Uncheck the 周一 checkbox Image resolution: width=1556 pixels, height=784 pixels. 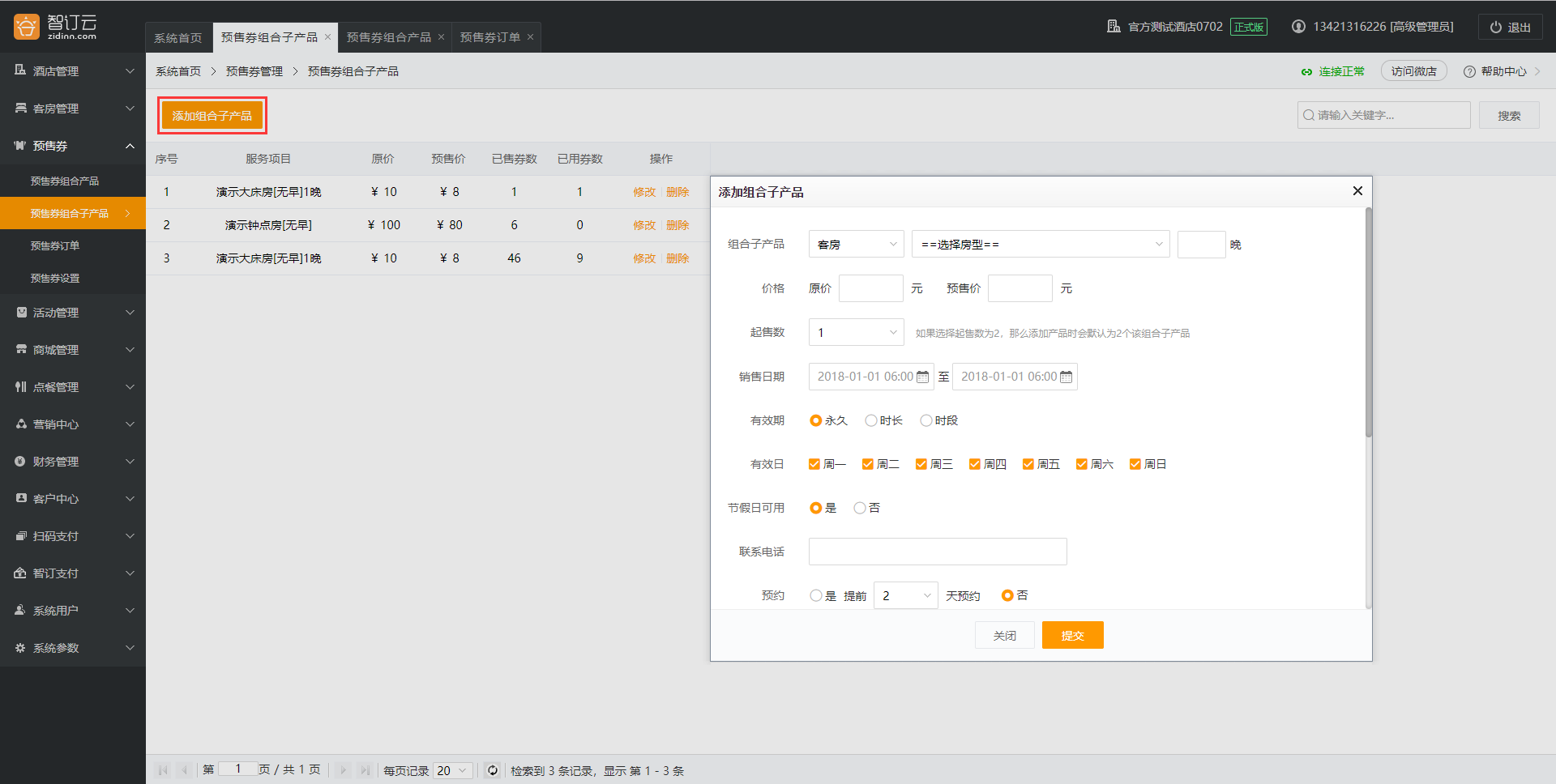(x=814, y=464)
